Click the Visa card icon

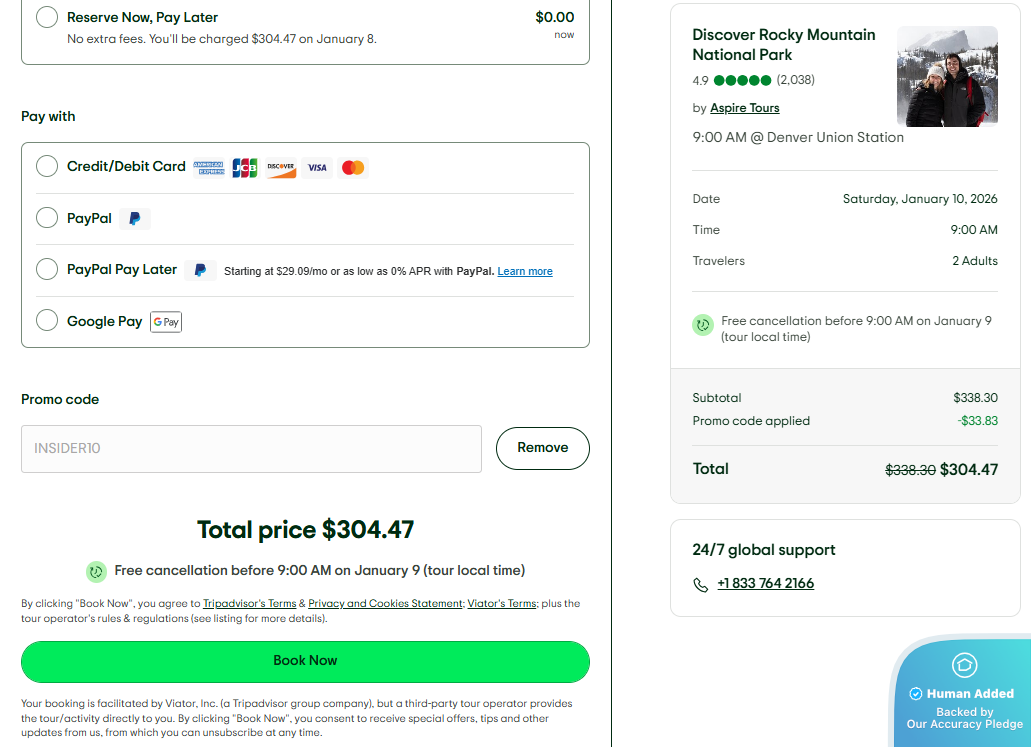pos(317,168)
